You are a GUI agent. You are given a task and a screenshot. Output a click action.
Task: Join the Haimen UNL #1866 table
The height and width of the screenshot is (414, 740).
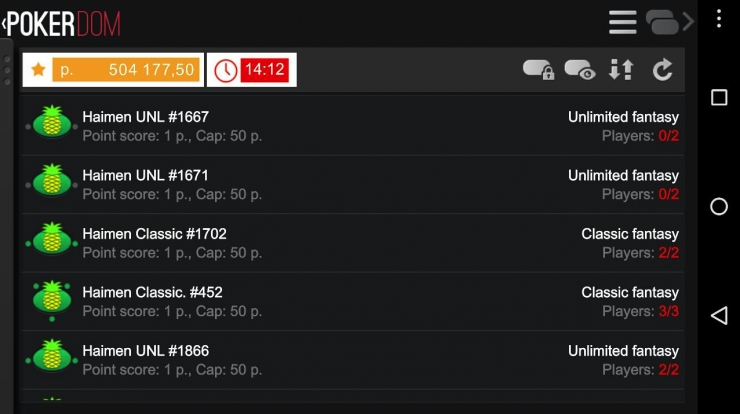point(353,360)
